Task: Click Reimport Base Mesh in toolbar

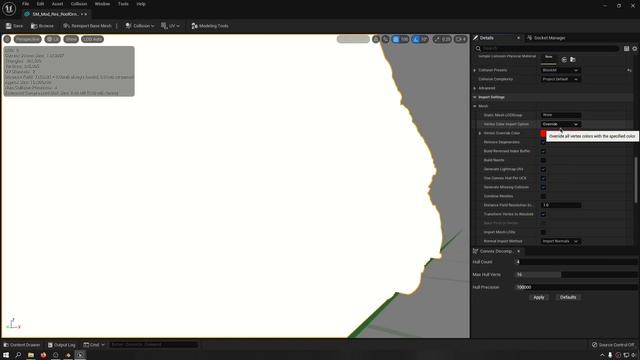Action: point(87,26)
